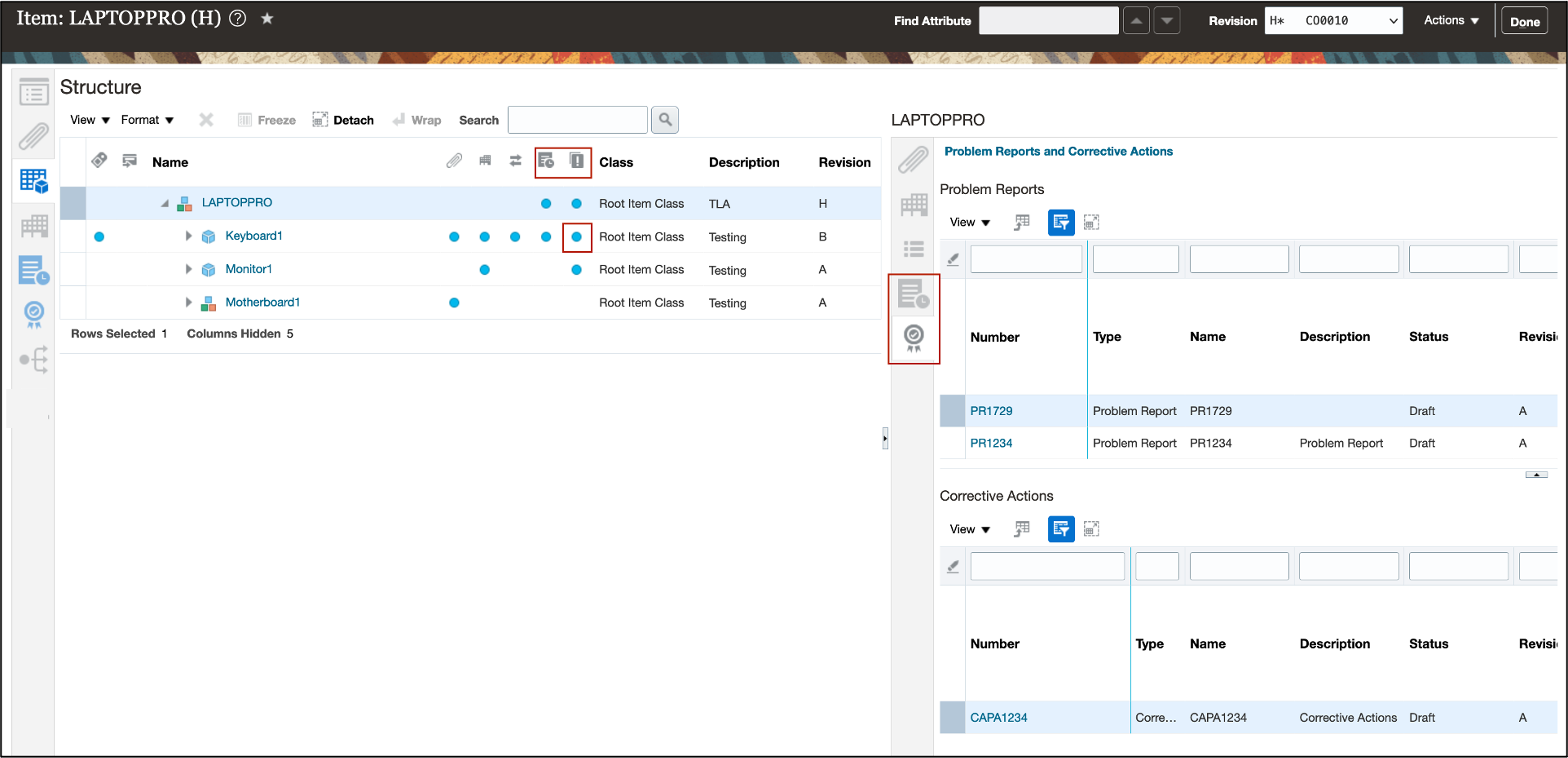Toggle Query By Example in Problem Reports toolbar

click(x=1060, y=222)
